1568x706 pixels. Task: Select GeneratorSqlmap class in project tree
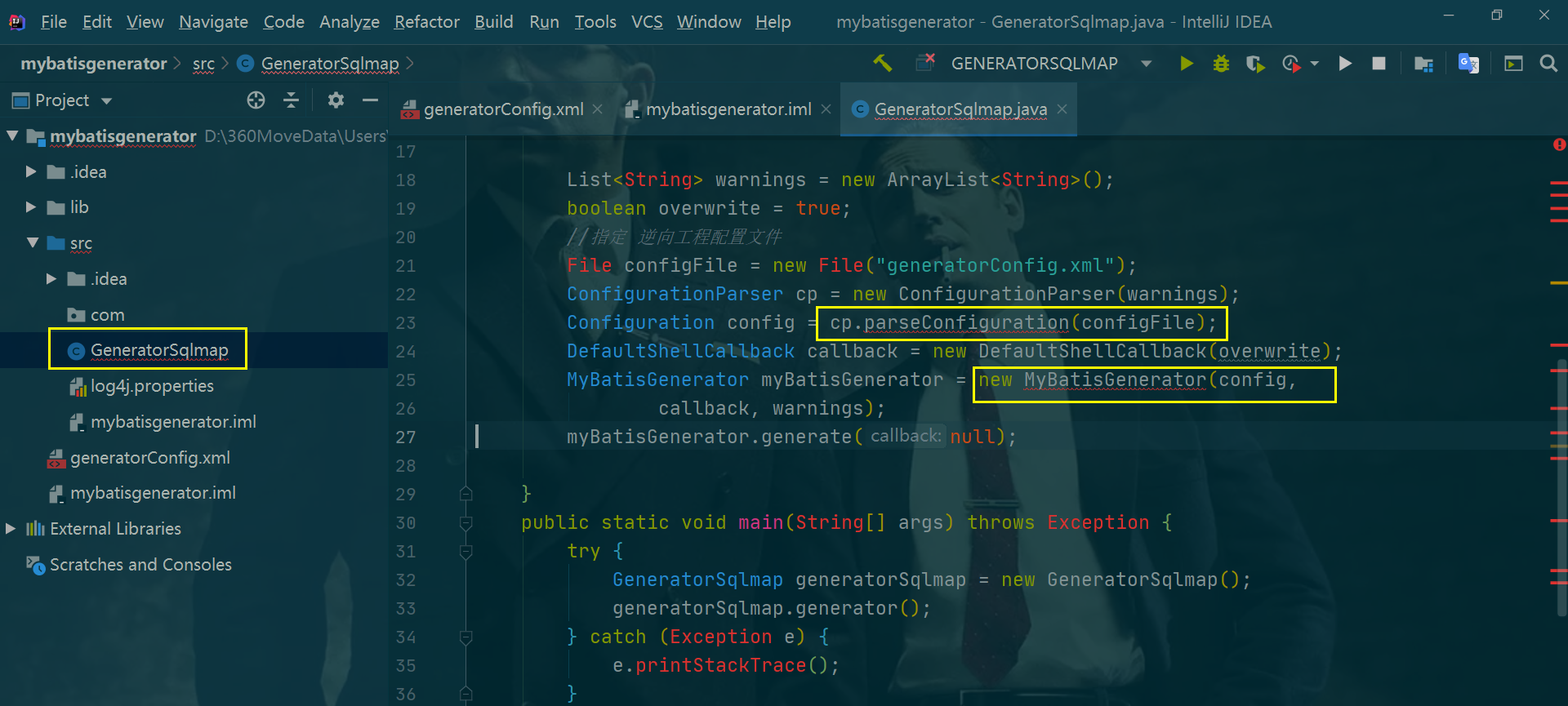click(x=159, y=350)
